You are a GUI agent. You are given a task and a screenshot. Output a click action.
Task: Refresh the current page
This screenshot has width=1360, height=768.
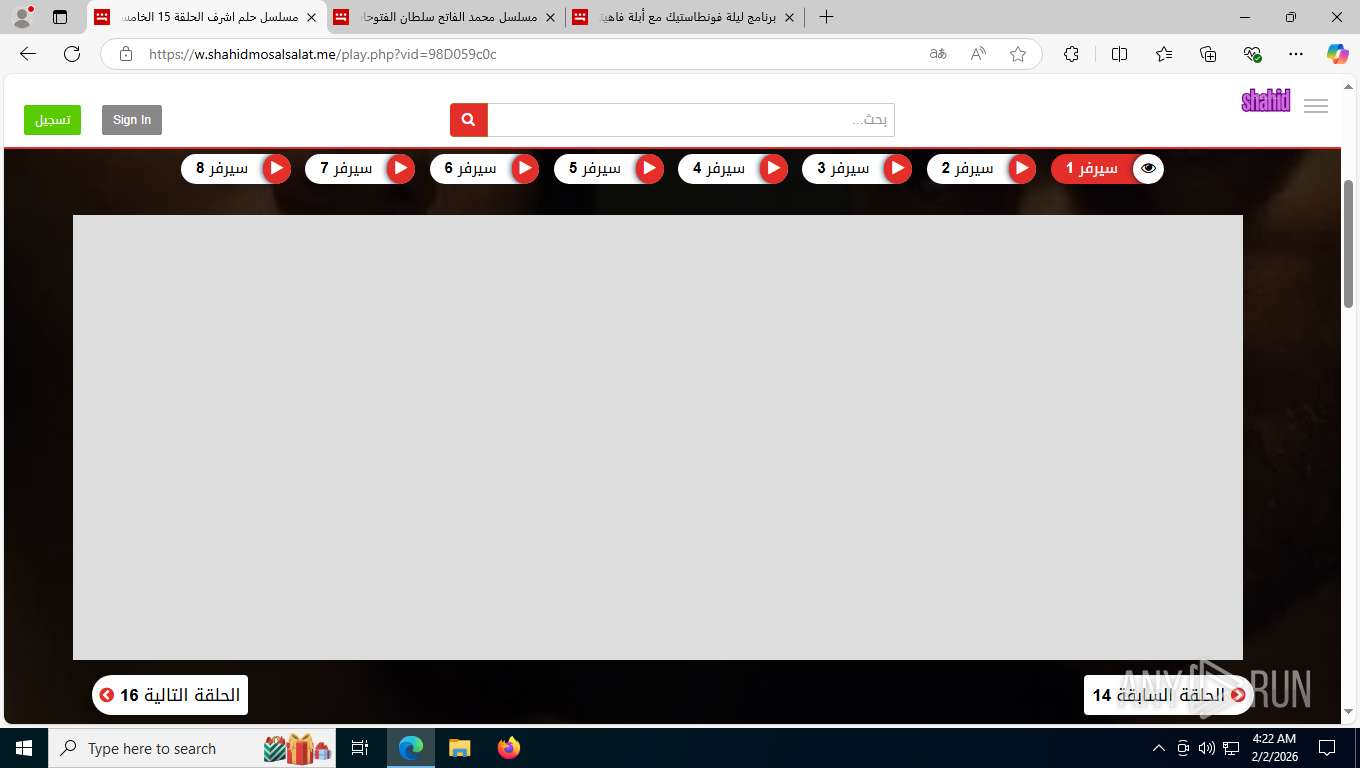tap(72, 54)
